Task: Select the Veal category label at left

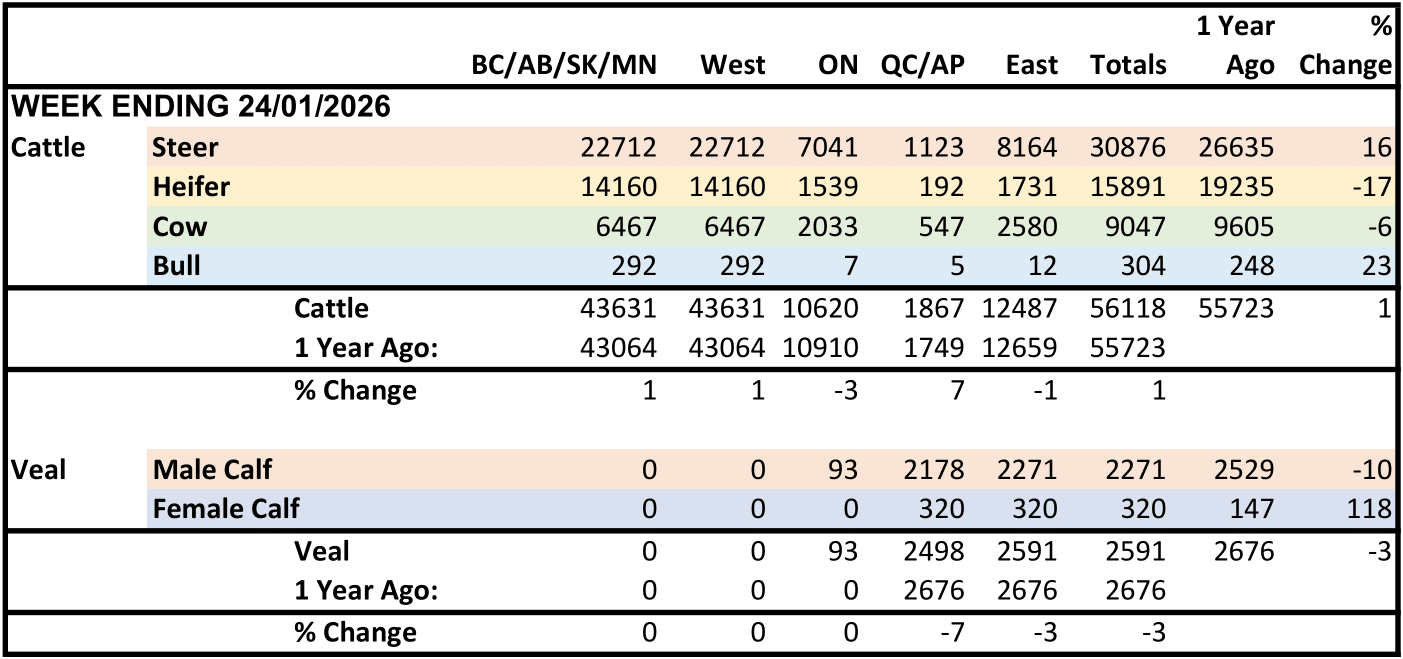Action: pyautogui.click(x=39, y=468)
